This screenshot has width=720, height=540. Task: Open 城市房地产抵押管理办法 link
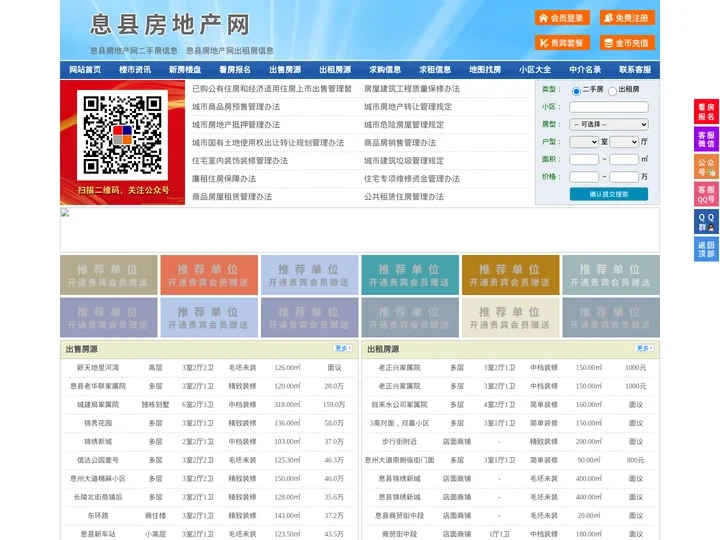236,124
